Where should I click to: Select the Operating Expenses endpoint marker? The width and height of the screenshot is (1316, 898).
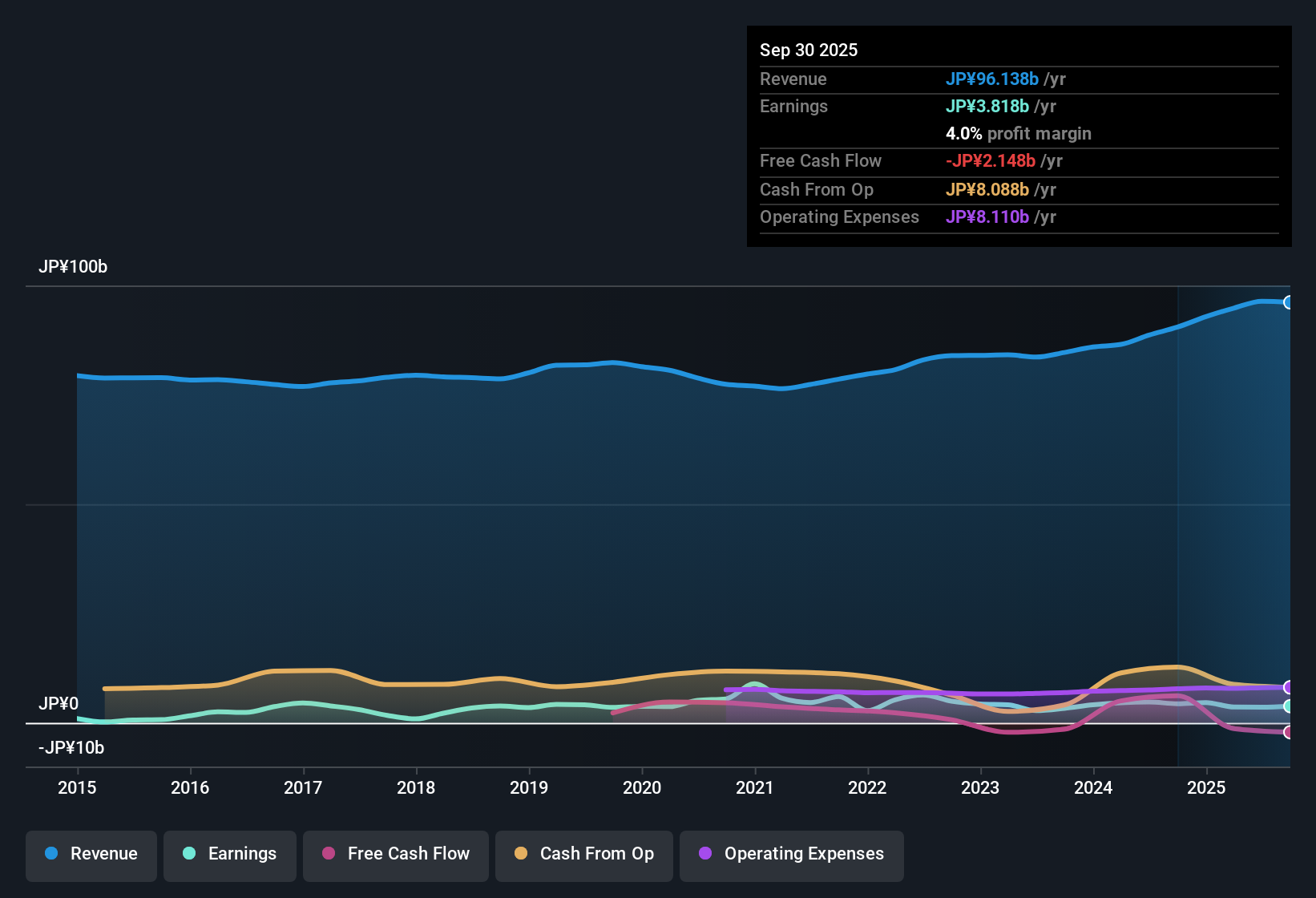click(1288, 687)
